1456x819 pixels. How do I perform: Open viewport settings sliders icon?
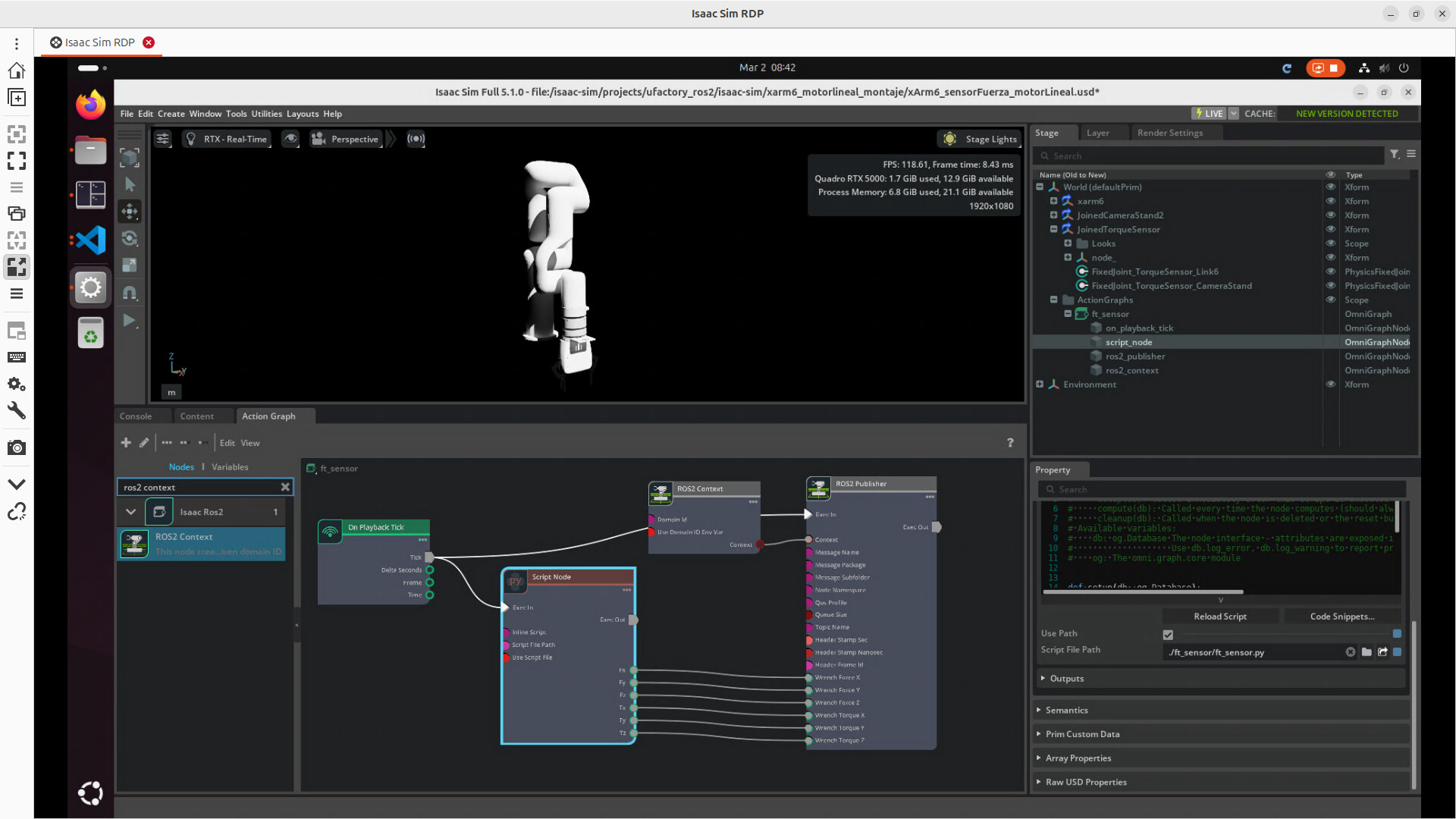162,139
